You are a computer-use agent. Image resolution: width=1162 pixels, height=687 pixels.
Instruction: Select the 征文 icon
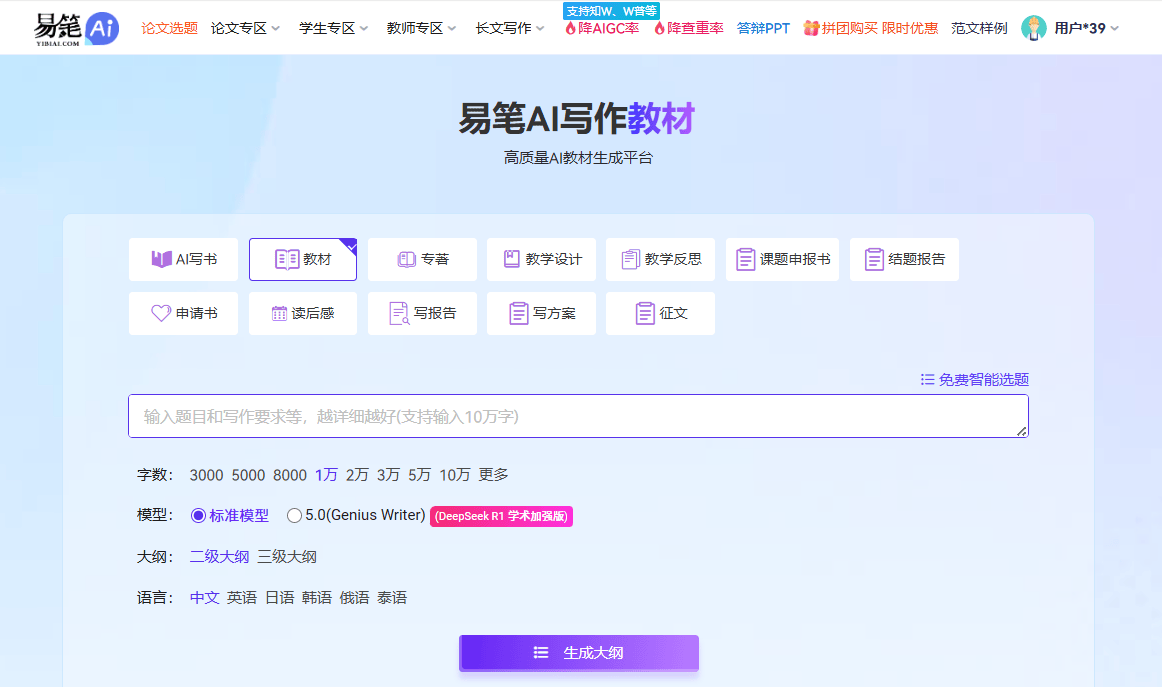660,313
